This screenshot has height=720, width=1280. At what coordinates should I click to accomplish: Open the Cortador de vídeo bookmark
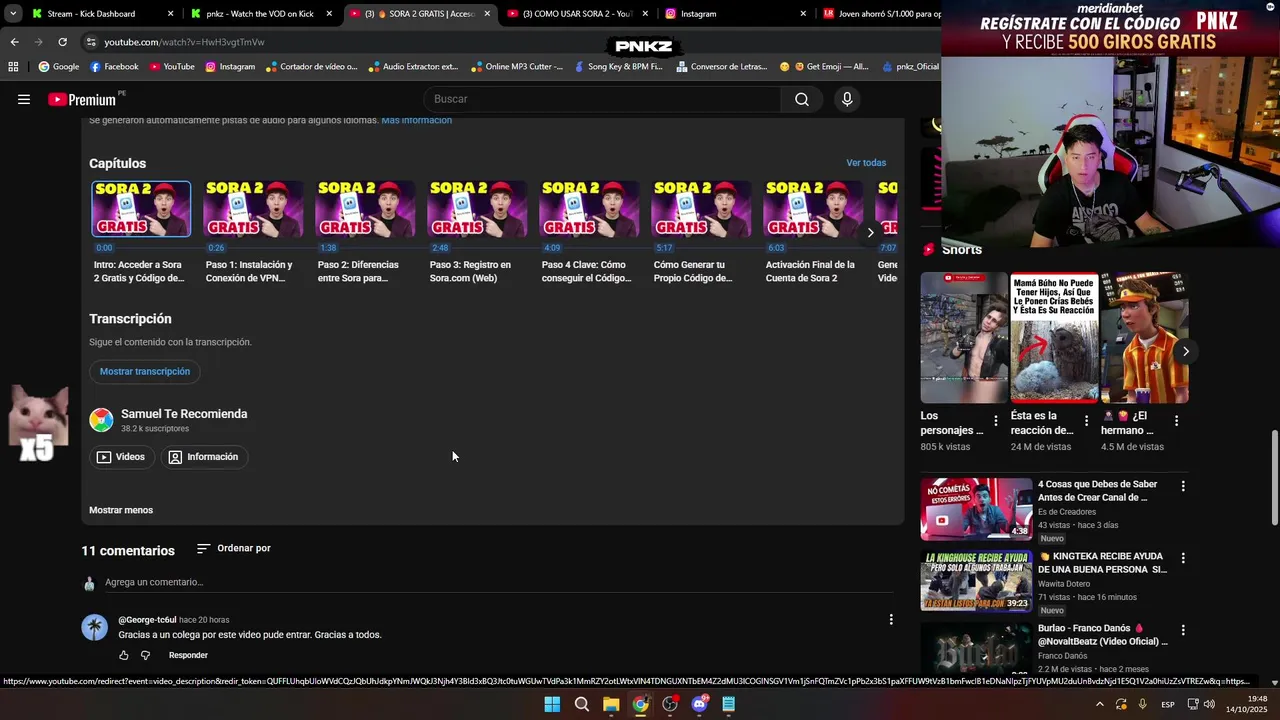tap(311, 67)
